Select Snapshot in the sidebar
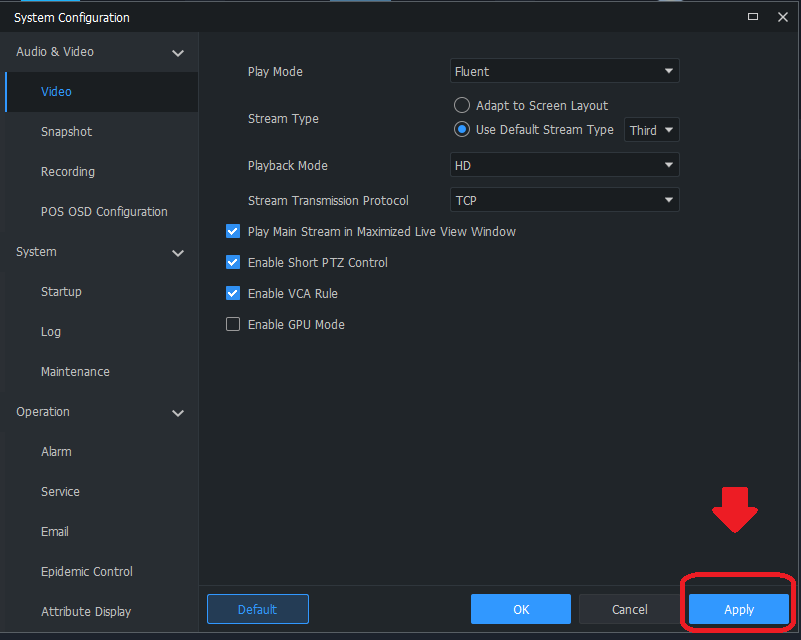 point(66,131)
